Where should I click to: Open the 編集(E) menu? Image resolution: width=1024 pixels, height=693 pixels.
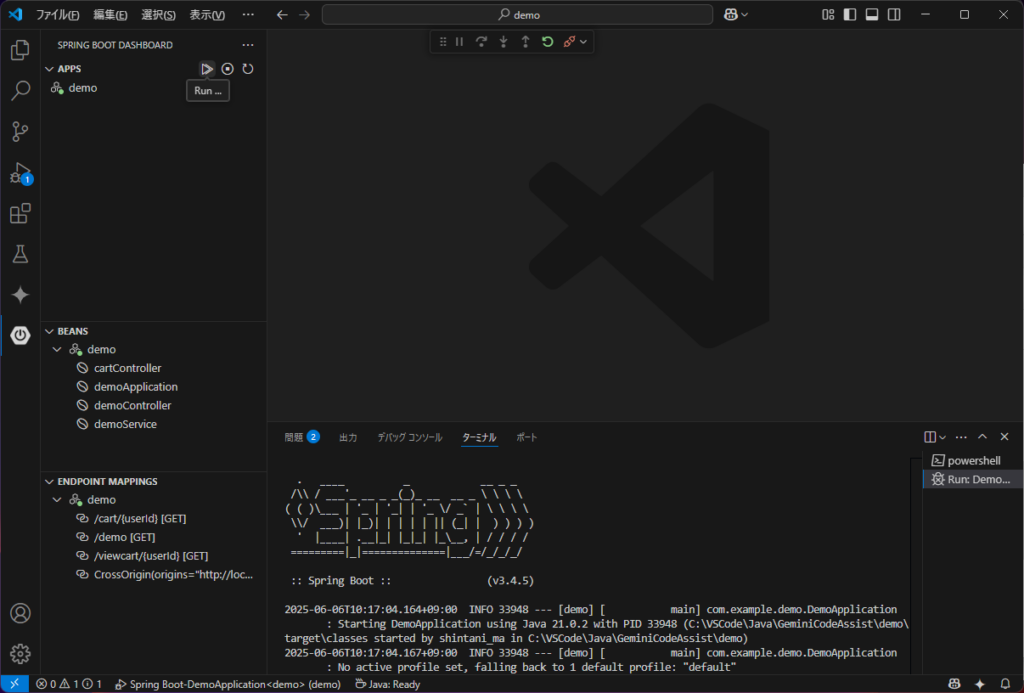[110, 14]
